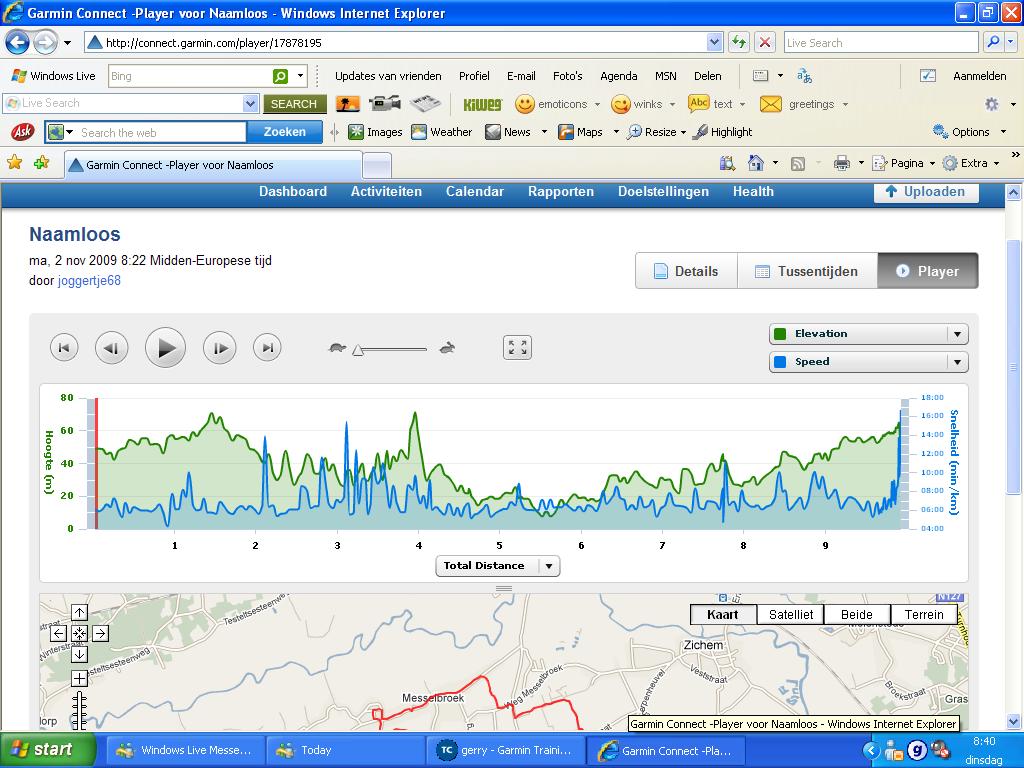Switch map to Kaart view
Screen dimensions: 1024x768
pos(723,615)
